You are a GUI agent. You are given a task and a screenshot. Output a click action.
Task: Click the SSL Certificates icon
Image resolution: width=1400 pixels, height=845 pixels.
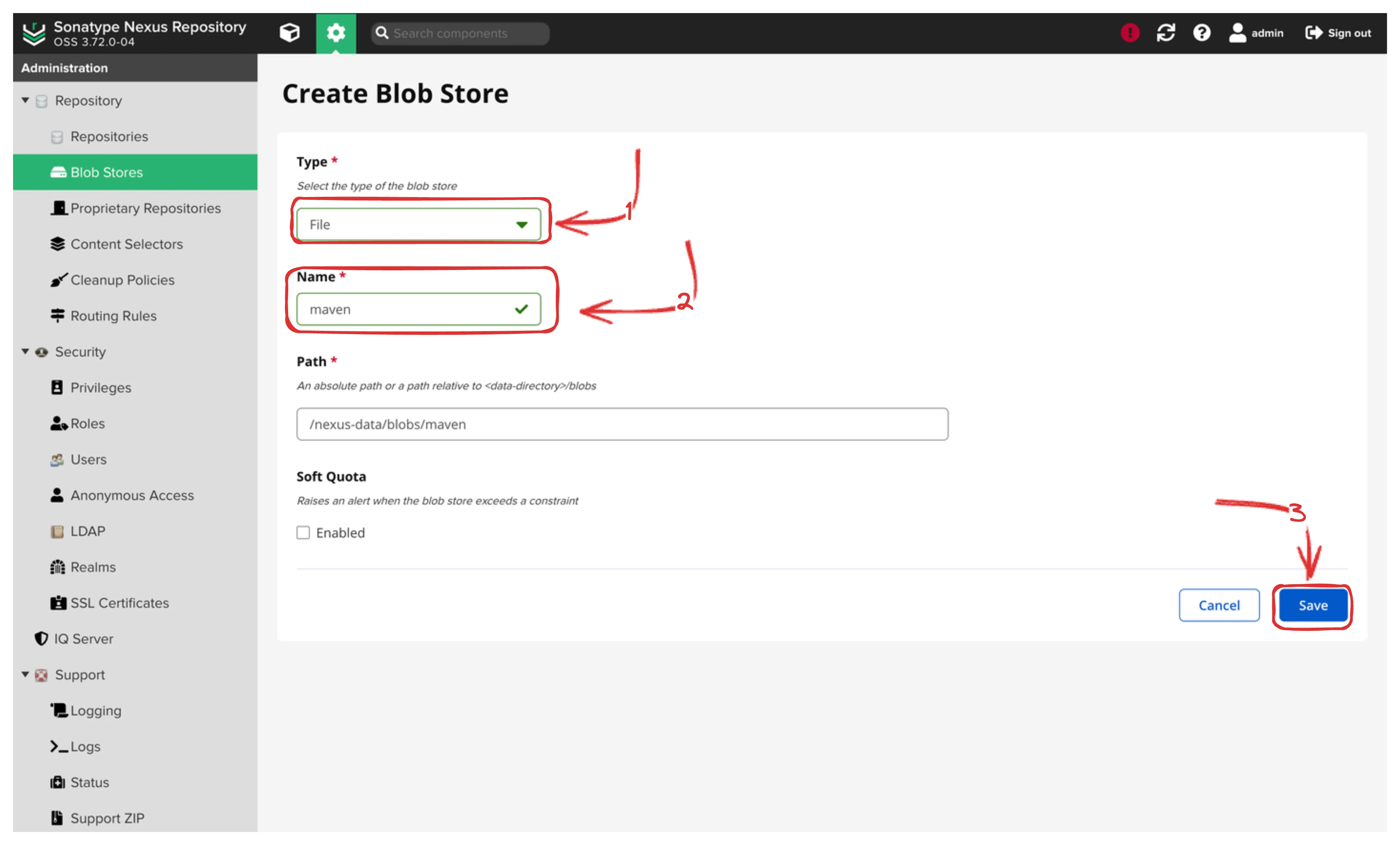point(58,602)
